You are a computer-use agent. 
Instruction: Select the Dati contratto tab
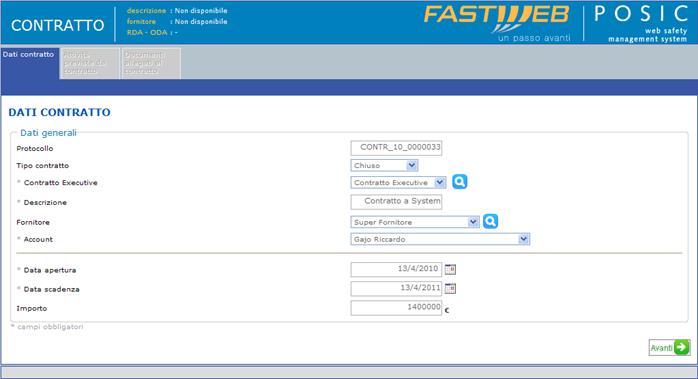tap(29, 63)
